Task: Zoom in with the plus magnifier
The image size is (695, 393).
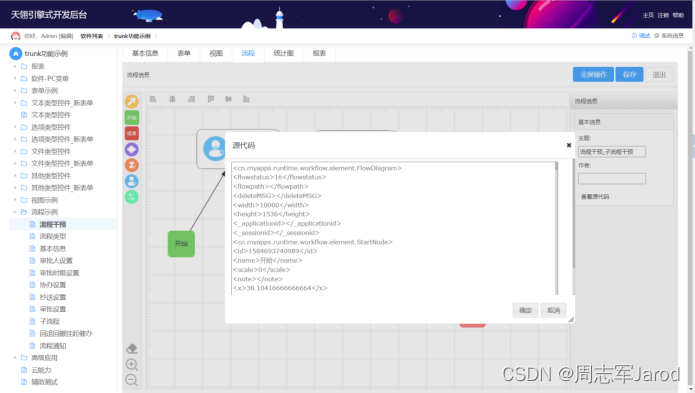Action: point(132,365)
